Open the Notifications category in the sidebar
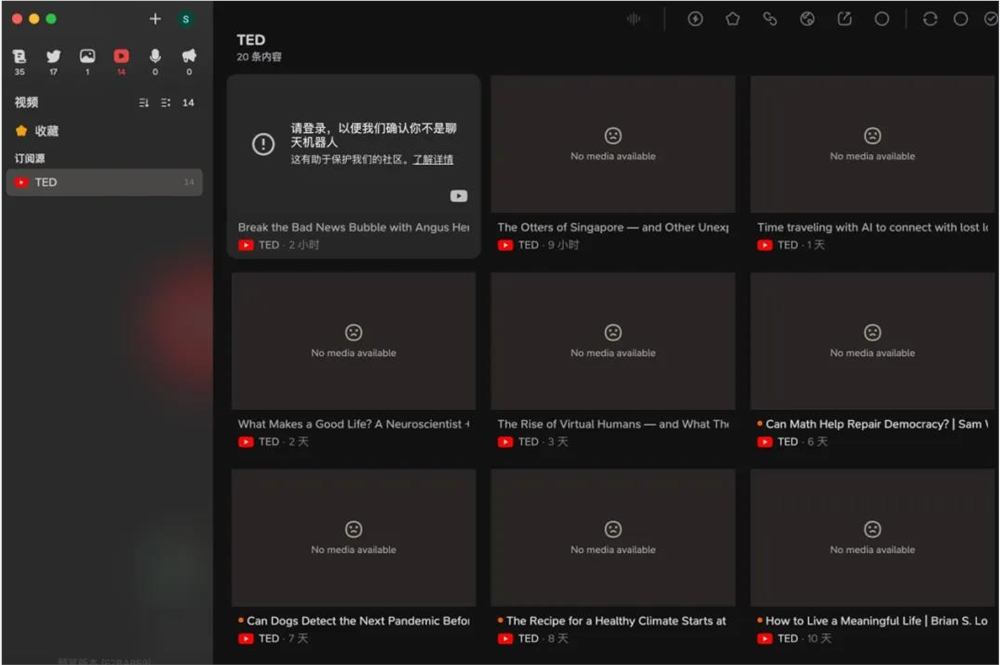This screenshot has height=665, width=1000. pos(188,59)
